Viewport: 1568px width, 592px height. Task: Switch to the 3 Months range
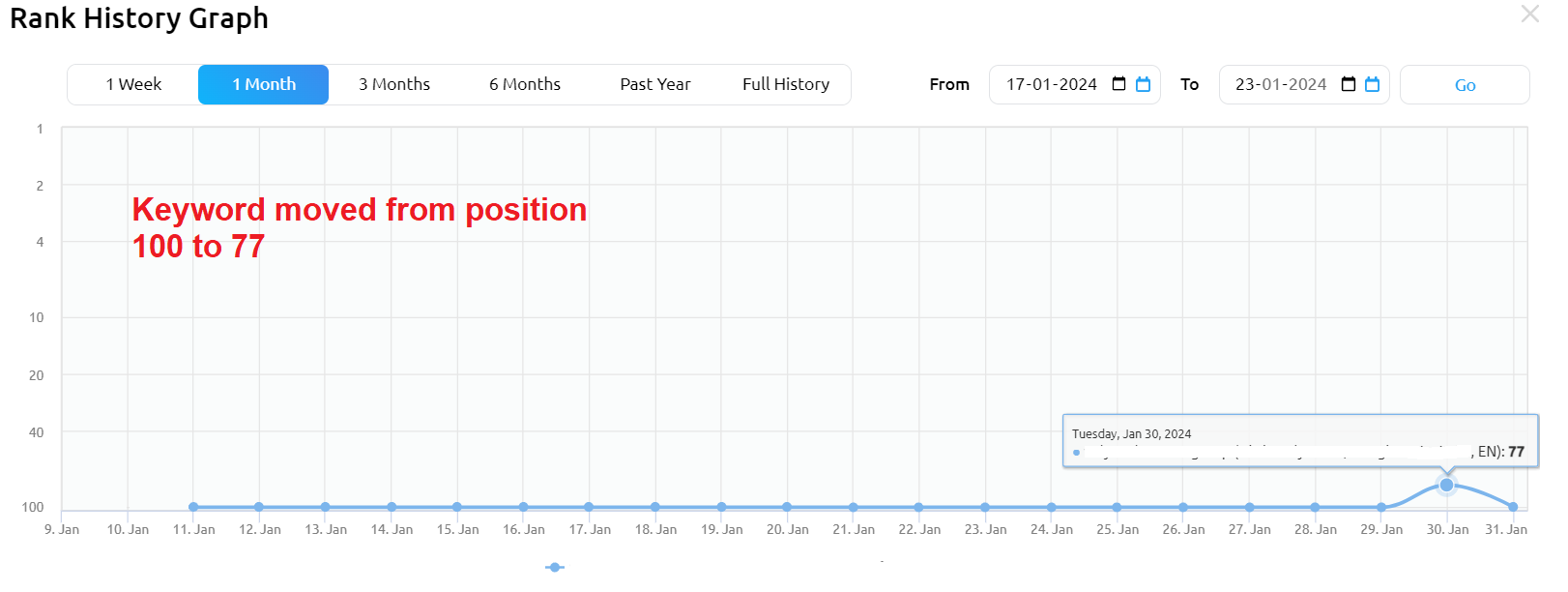394,84
